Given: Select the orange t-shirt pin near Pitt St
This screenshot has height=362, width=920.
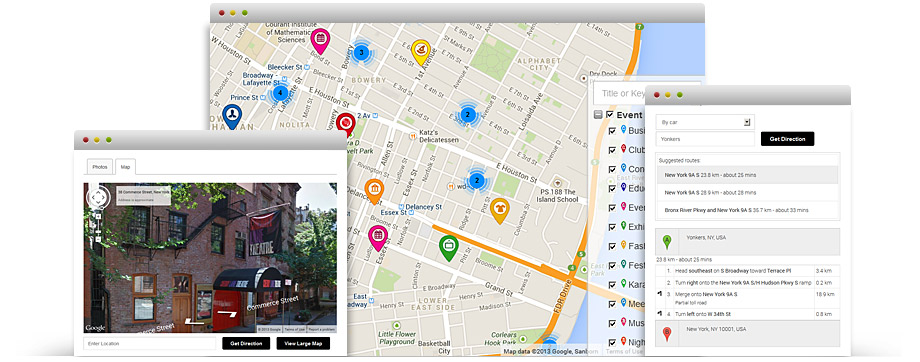Looking at the screenshot, I should pos(499,210).
